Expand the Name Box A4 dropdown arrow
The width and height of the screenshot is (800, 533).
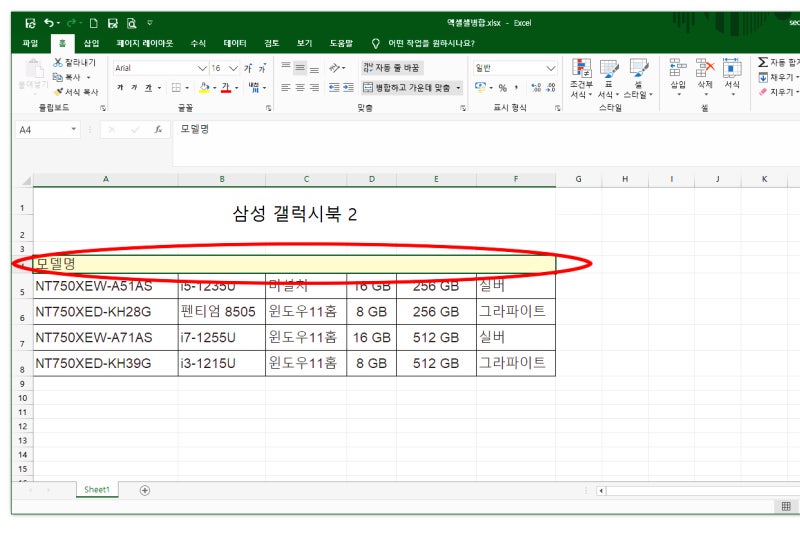click(x=73, y=130)
